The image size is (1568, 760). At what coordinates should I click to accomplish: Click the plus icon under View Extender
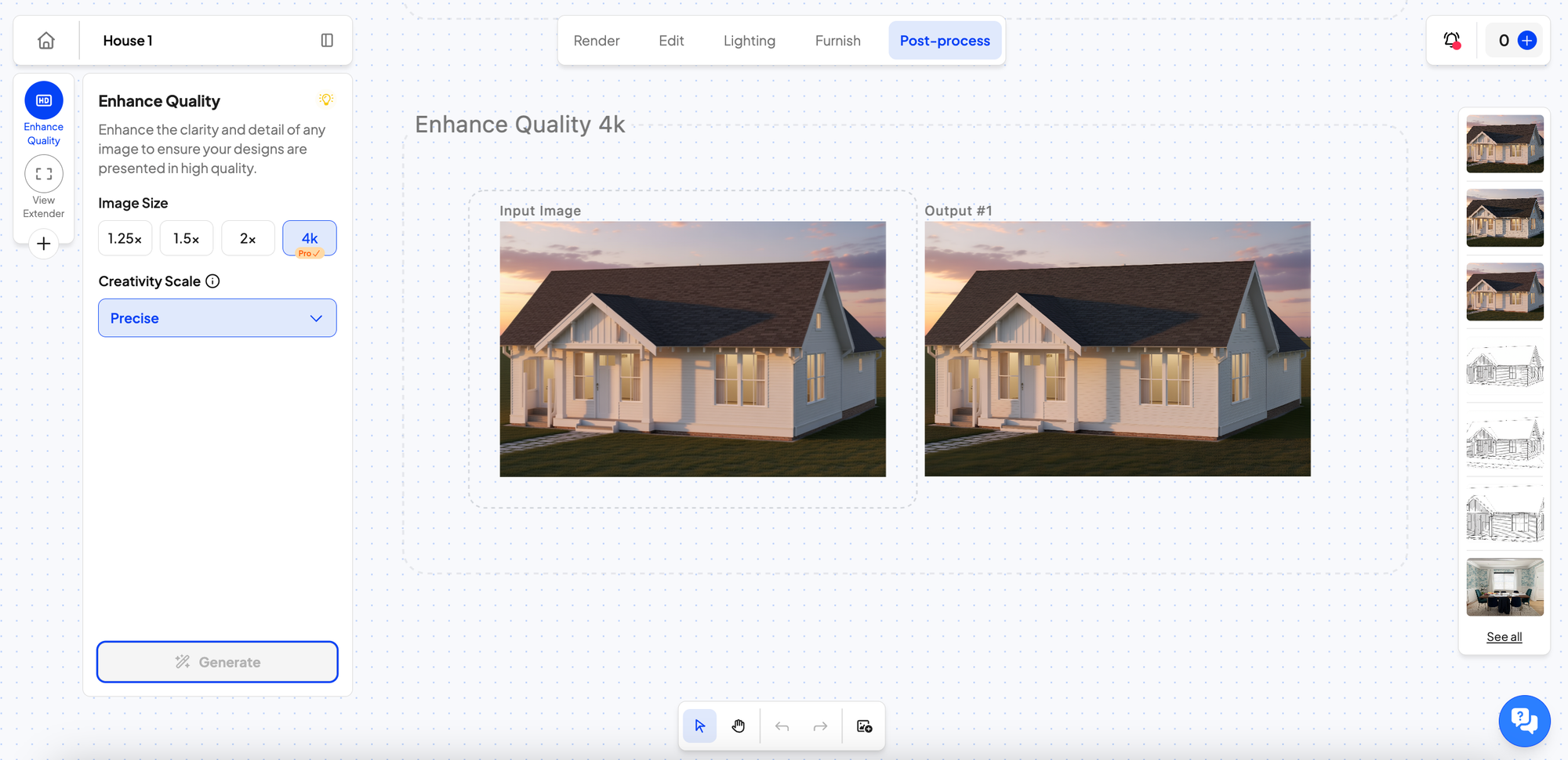pyautogui.click(x=44, y=244)
